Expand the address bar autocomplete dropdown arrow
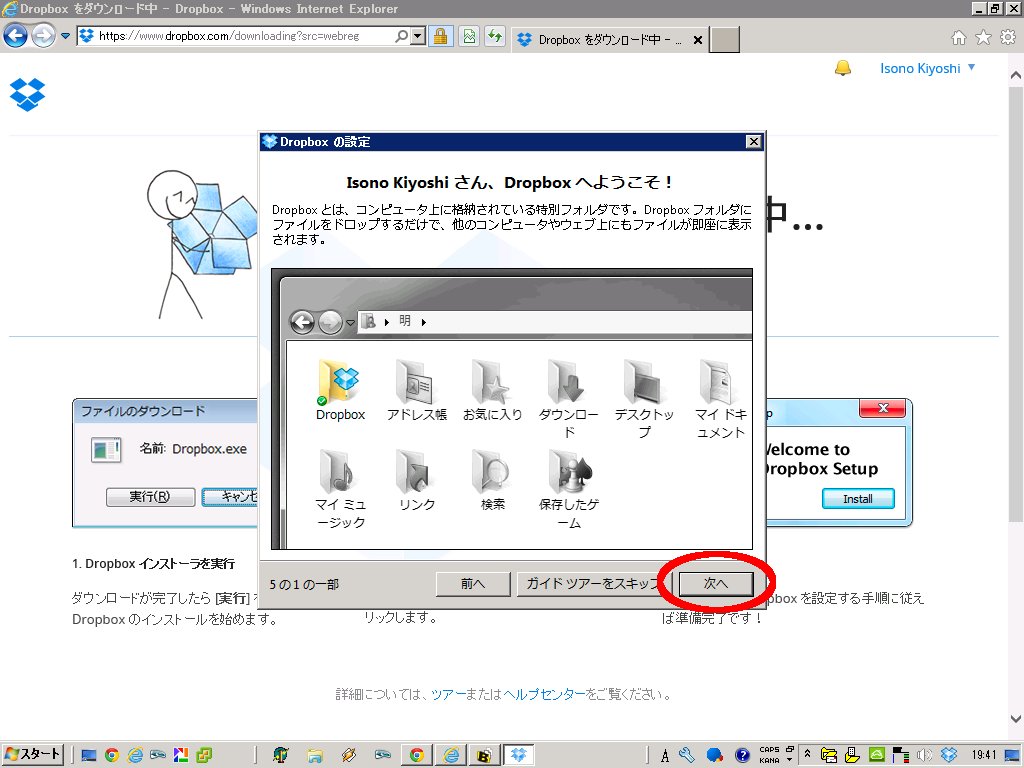Image resolution: width=1024 pixels, height=768 pixels. (x=418, y=36)
